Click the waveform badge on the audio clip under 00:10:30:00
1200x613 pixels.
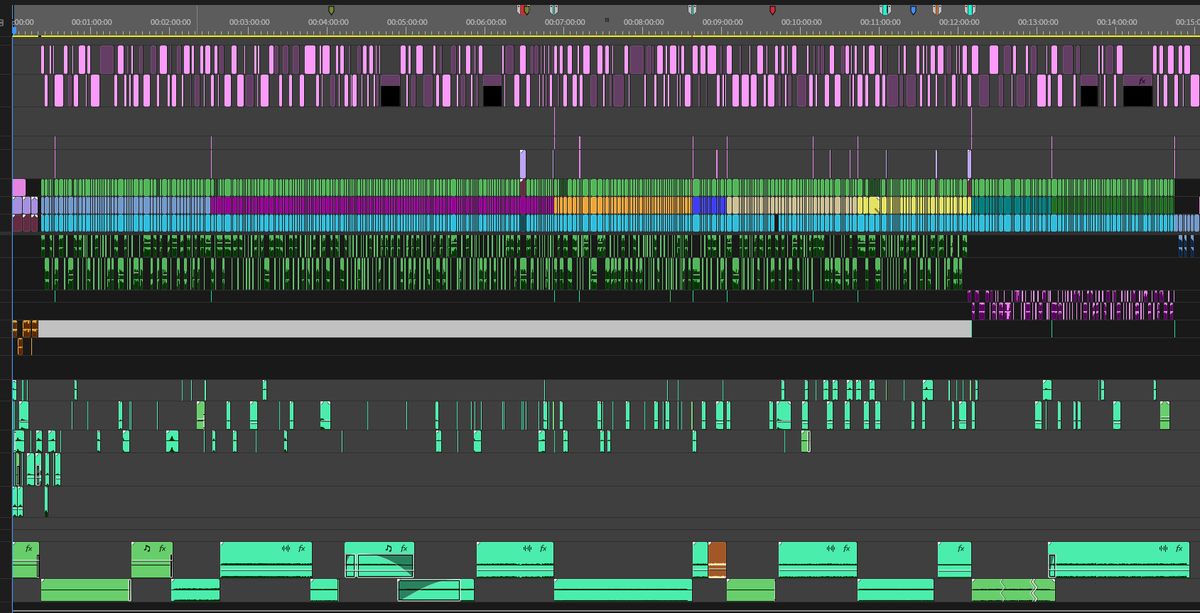(x=830, y=548)
